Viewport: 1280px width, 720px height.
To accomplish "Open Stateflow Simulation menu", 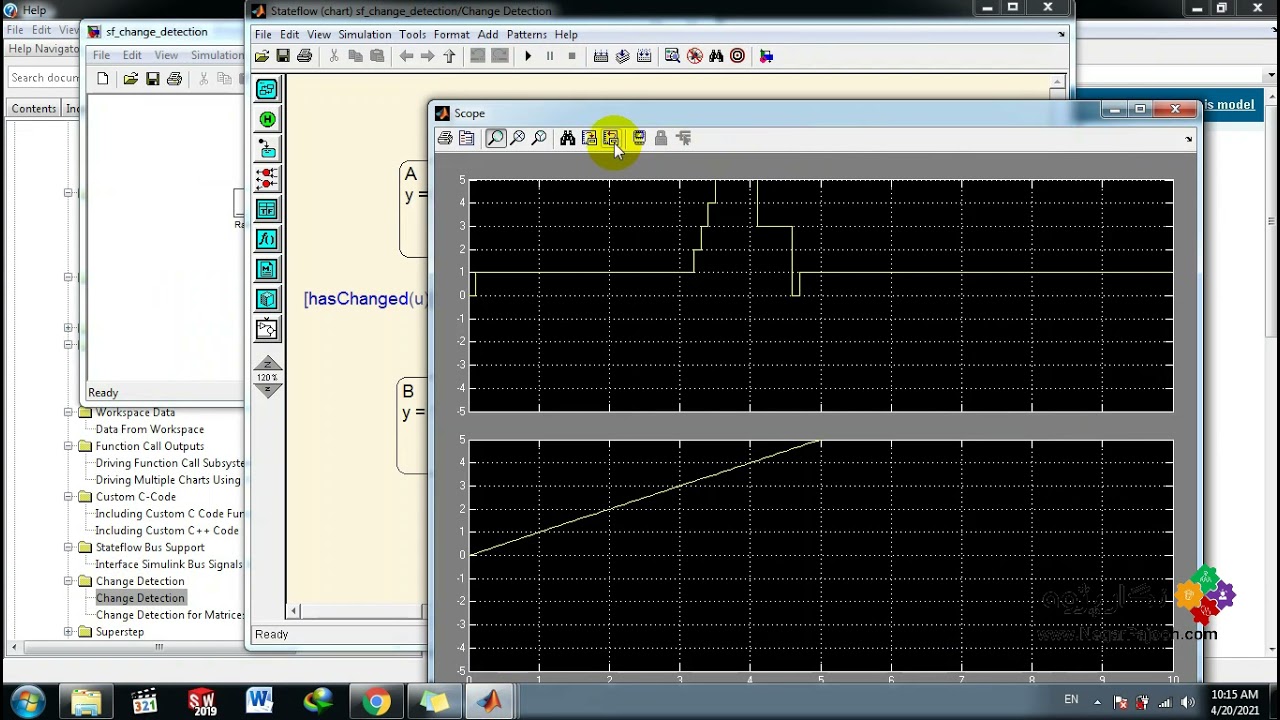I will [365, 34].
